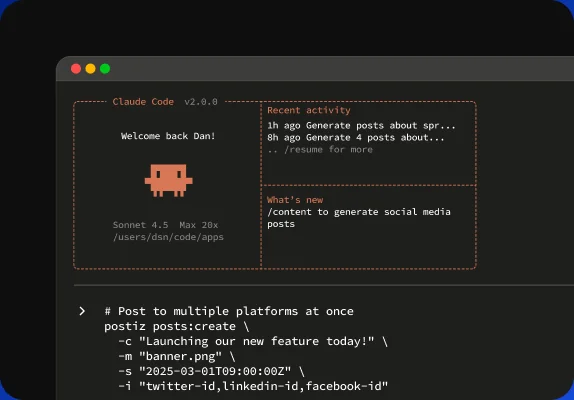Click the green maximize window button
This screenshot has width=574, height=400.
tap(105, 69)
